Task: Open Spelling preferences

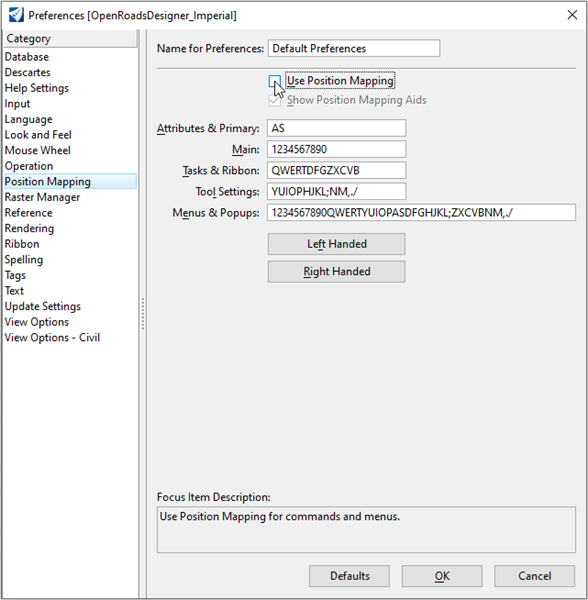Action: tap(24, 259)
